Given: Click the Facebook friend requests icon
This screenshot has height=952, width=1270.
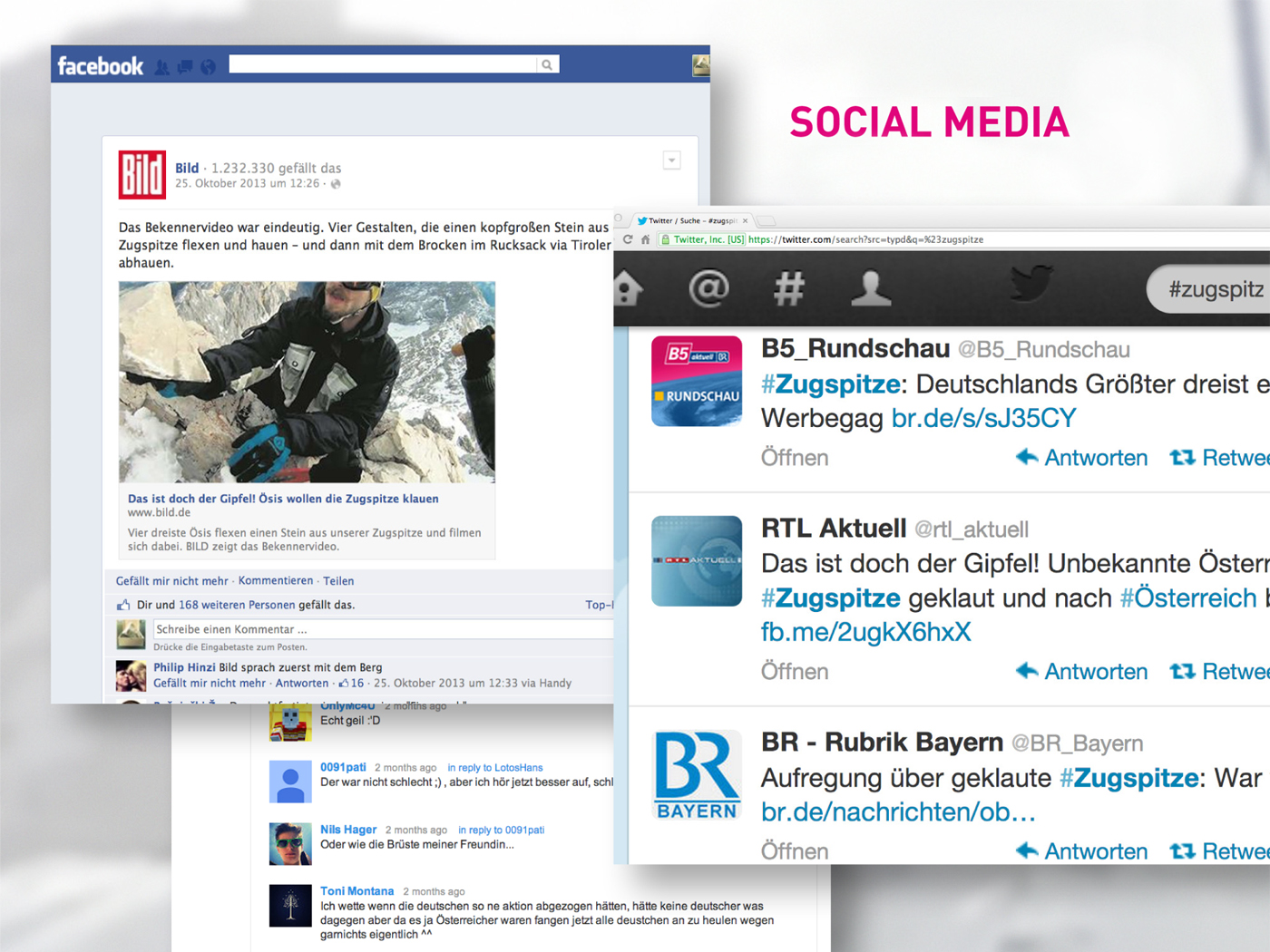Looking at the screenshot, I should point(162,67).
